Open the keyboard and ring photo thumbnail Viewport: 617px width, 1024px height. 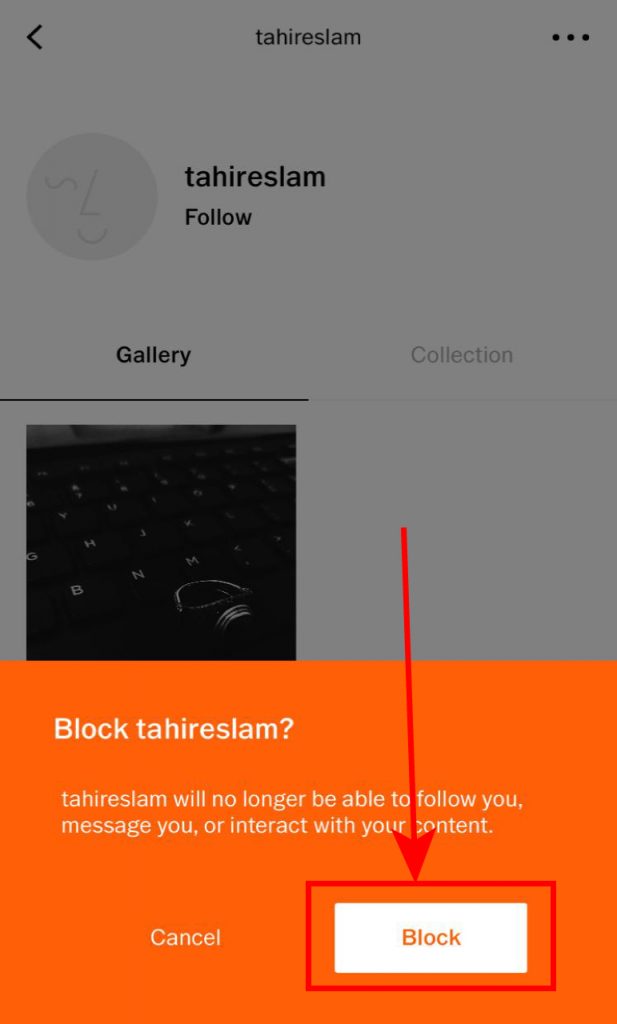161,543
